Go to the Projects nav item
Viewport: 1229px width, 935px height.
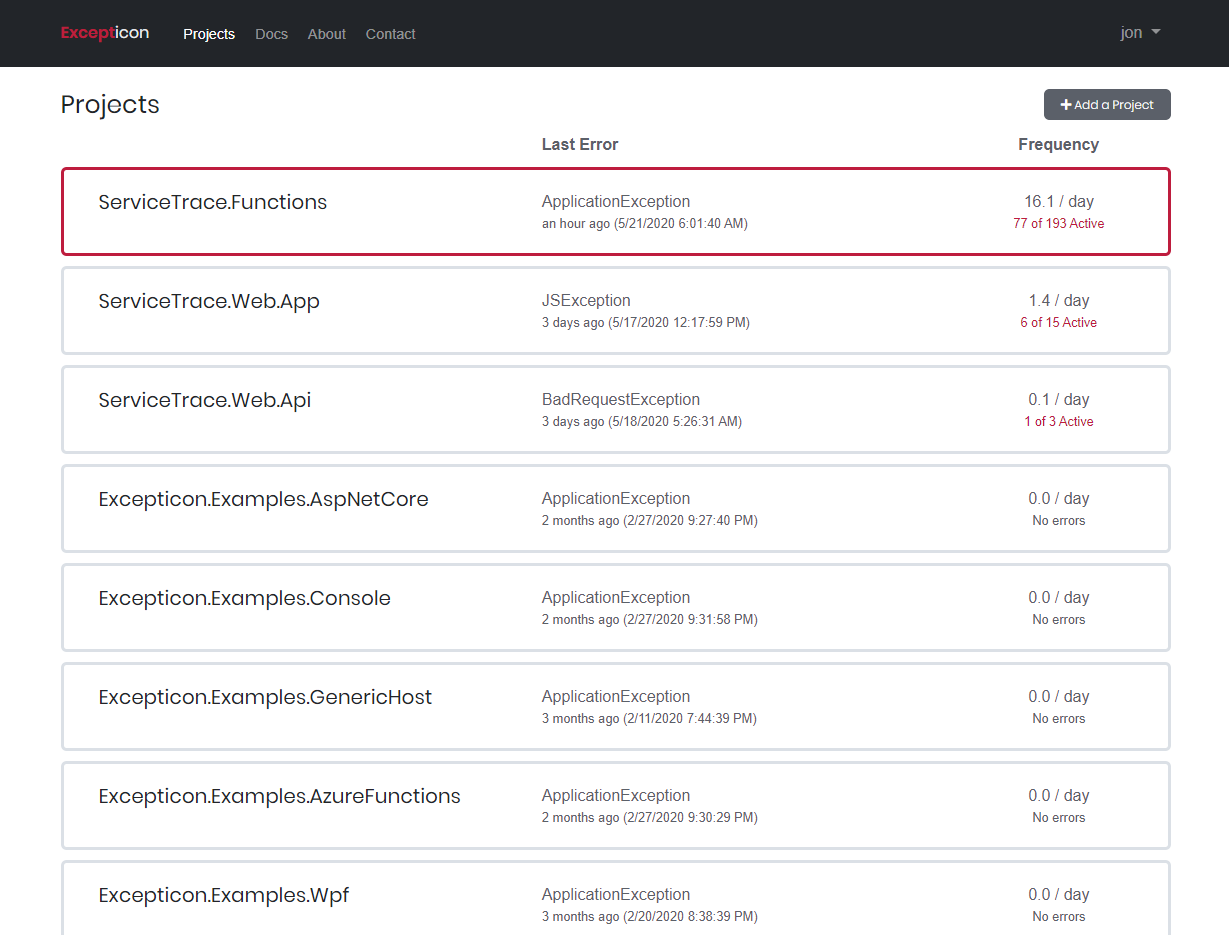(x=209, y=34)
